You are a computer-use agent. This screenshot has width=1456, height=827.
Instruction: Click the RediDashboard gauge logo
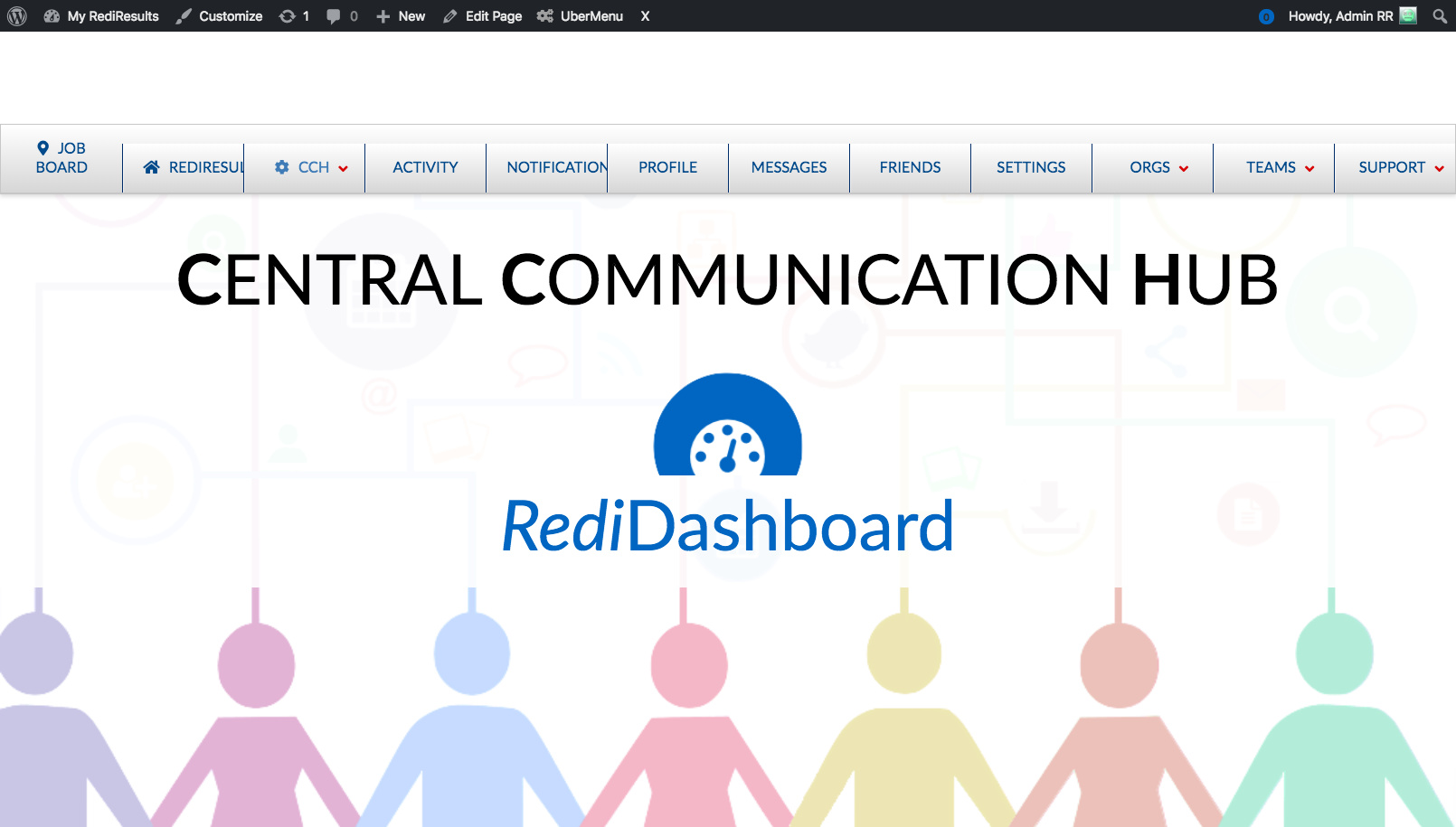[x=728, y=424]
